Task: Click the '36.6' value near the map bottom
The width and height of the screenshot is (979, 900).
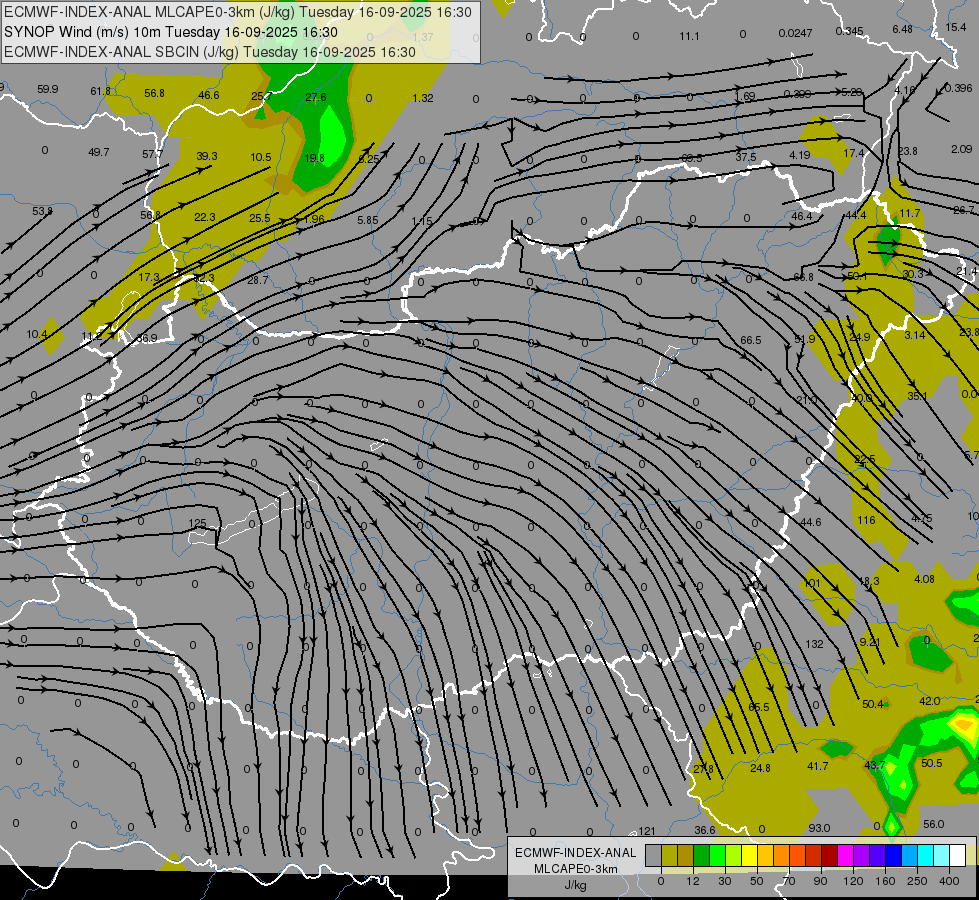Action: (705, 829)
